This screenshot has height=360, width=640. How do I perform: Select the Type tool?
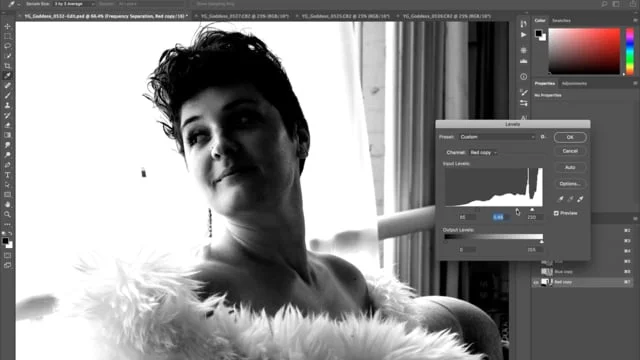7,175
